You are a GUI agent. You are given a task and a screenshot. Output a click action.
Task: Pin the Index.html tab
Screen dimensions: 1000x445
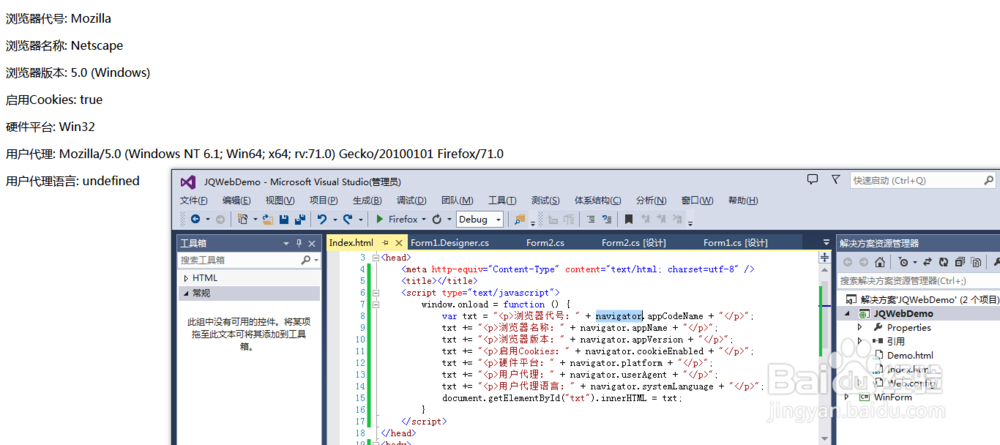385,243
